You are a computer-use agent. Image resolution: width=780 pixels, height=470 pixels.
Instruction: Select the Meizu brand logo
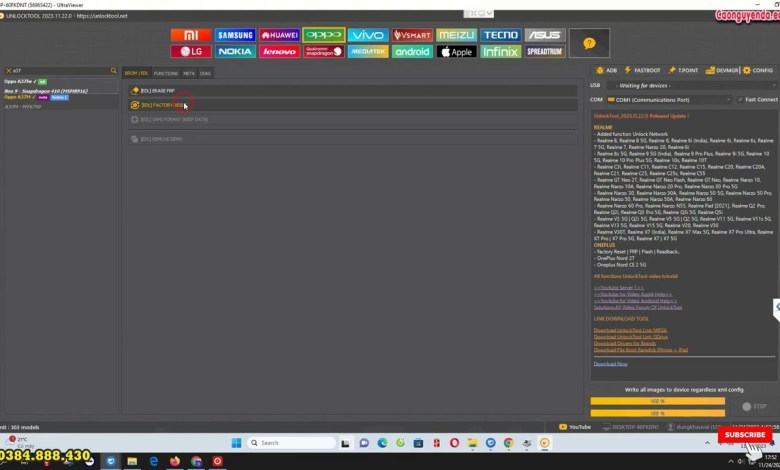click(457, 35)
